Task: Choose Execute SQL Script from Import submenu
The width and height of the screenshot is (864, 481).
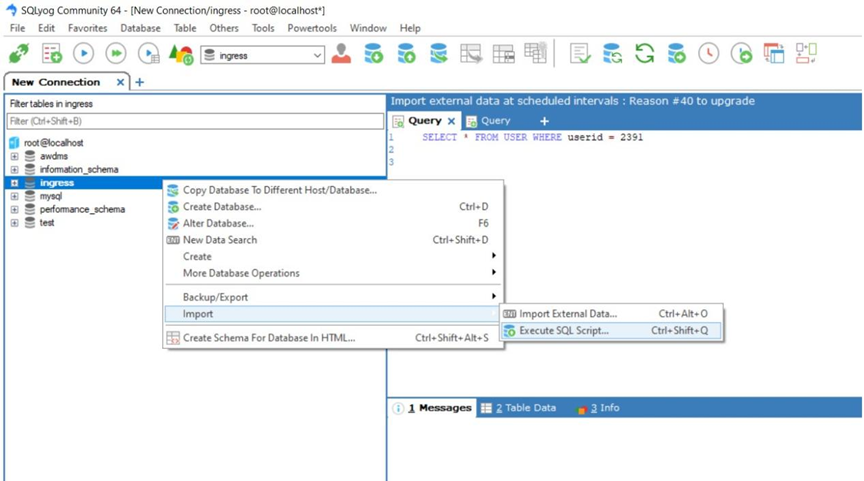Action: coord(611,331)
